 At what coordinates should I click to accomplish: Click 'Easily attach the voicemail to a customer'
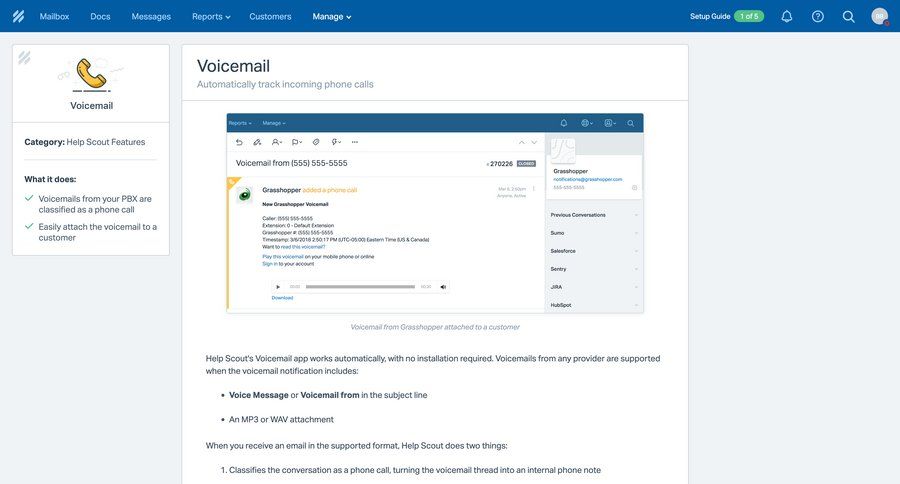(98, 232)
